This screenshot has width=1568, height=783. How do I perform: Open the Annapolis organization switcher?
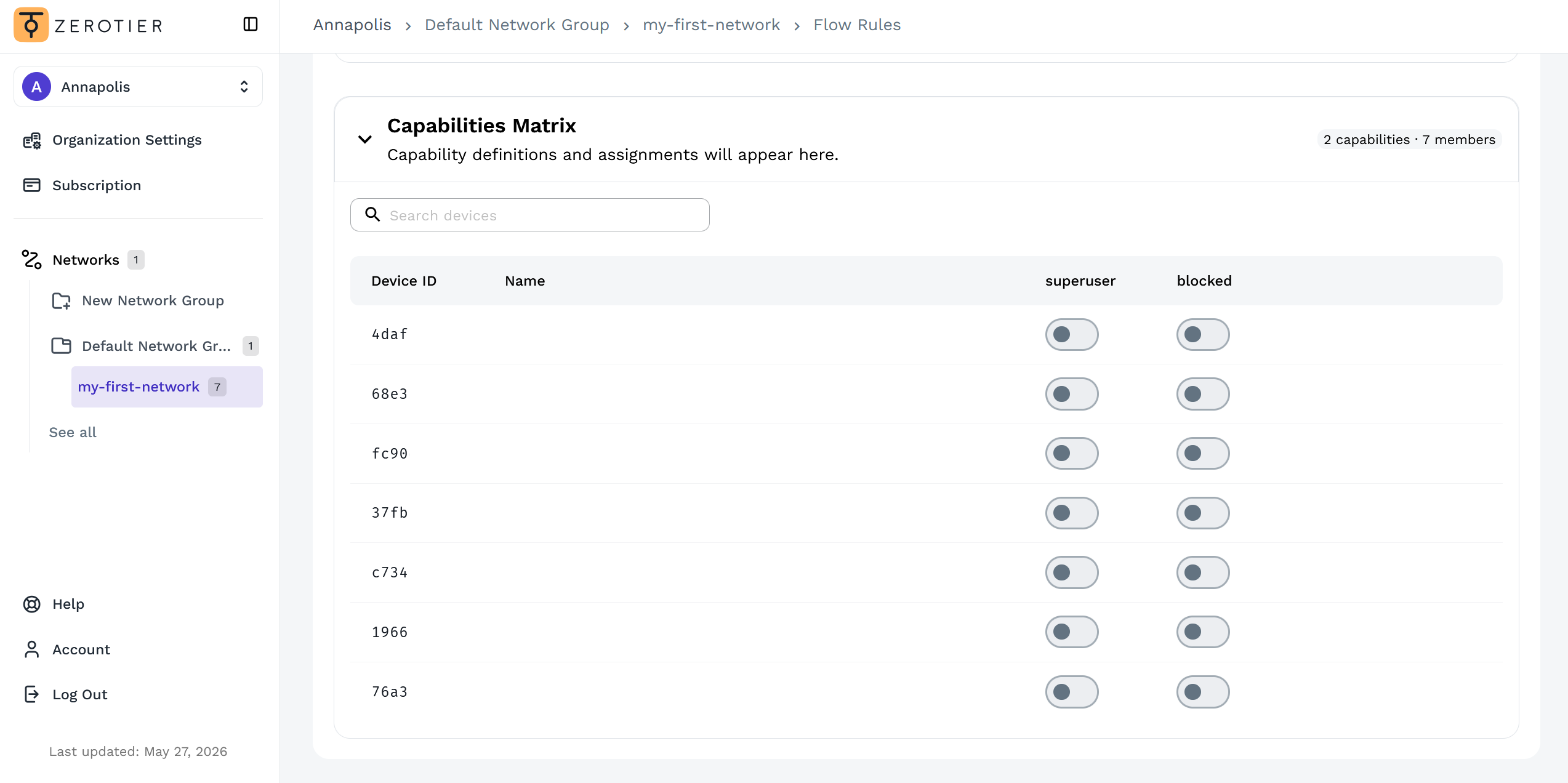pos(138,87)
